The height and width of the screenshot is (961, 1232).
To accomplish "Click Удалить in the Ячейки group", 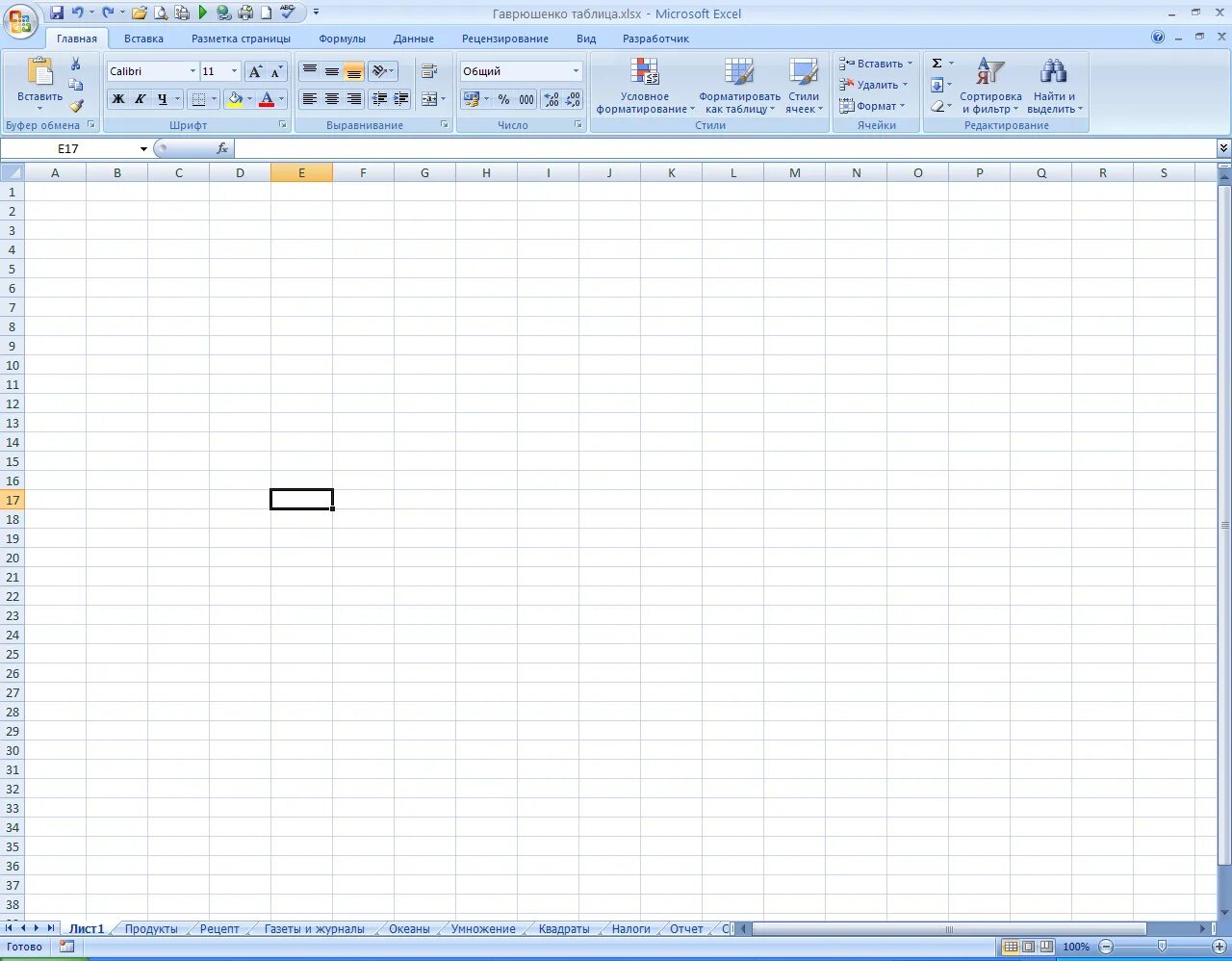I will click(x=874, y=85).
